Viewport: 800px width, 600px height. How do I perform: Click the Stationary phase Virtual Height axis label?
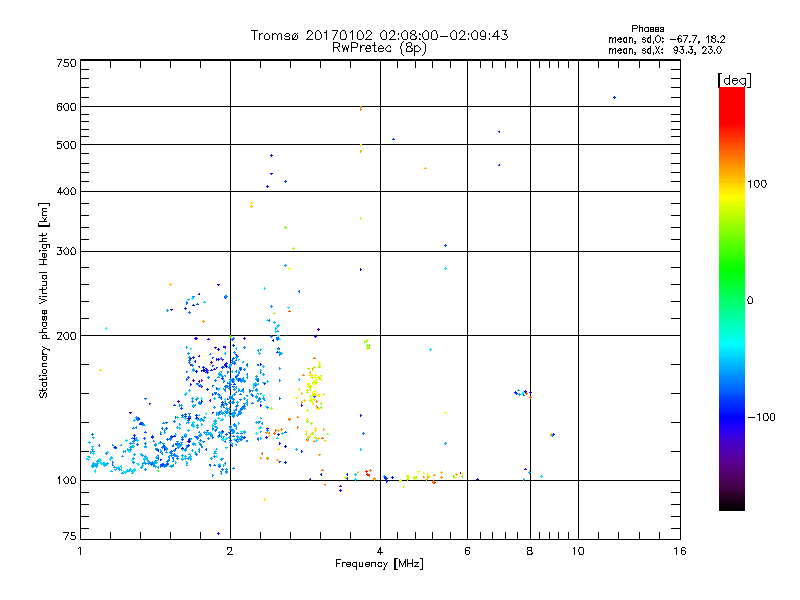(43, 301)
